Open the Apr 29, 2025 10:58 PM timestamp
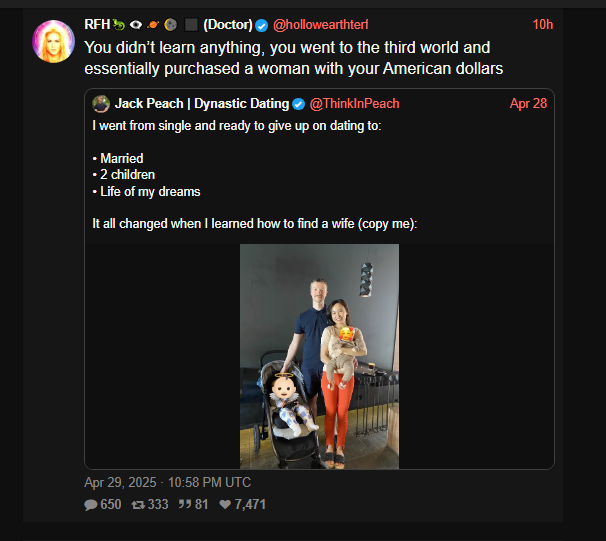Screen dimensions: 606x541 pos(167,482)
